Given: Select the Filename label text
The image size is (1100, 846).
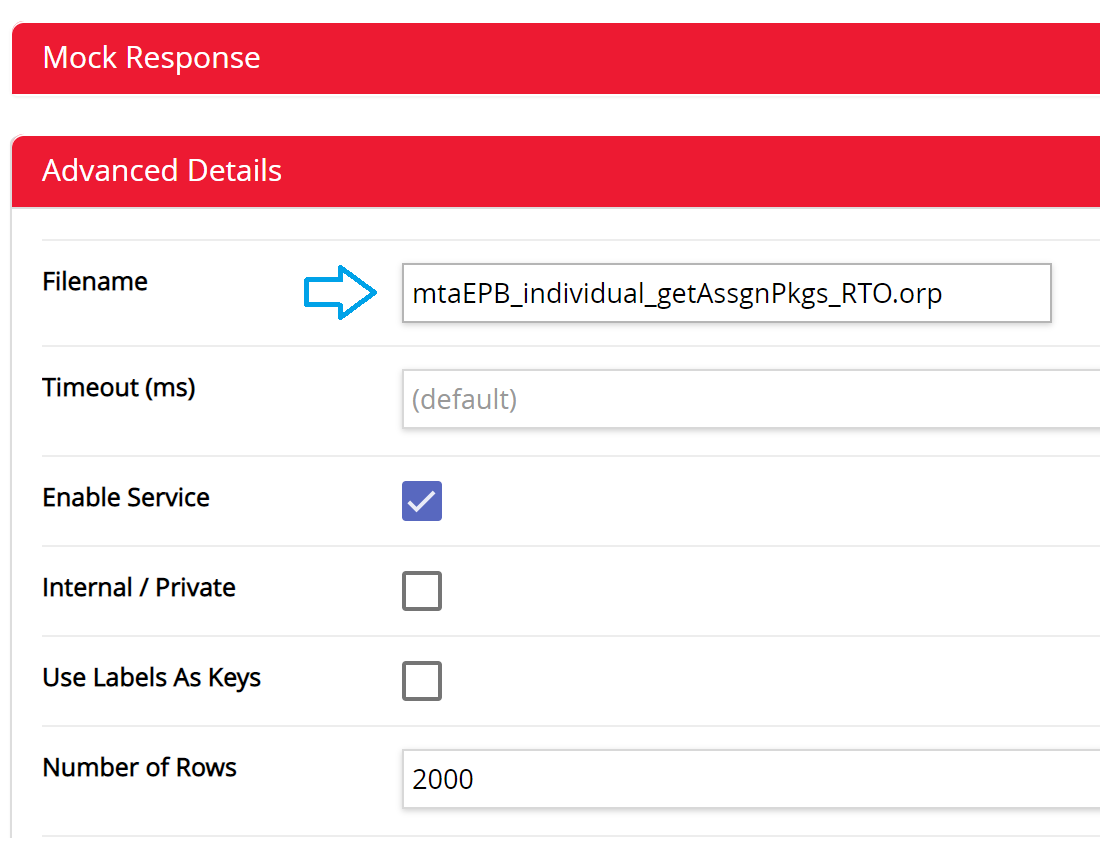Looking at the screenshot, I should pyautogui.click(x=95, y=281).
